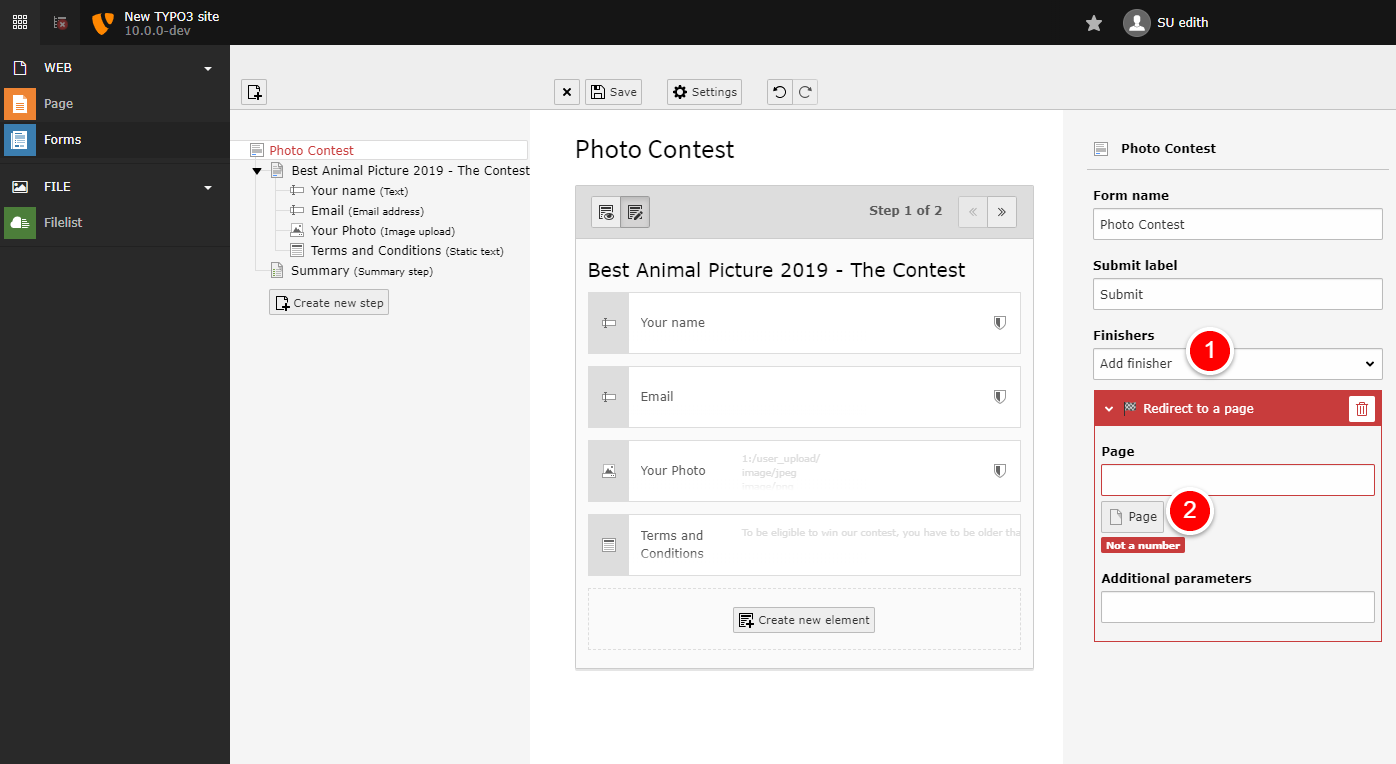This screenshot has height=764, width=1396.
Task: Open the Page module in sidebar
Action: [58, 104]
